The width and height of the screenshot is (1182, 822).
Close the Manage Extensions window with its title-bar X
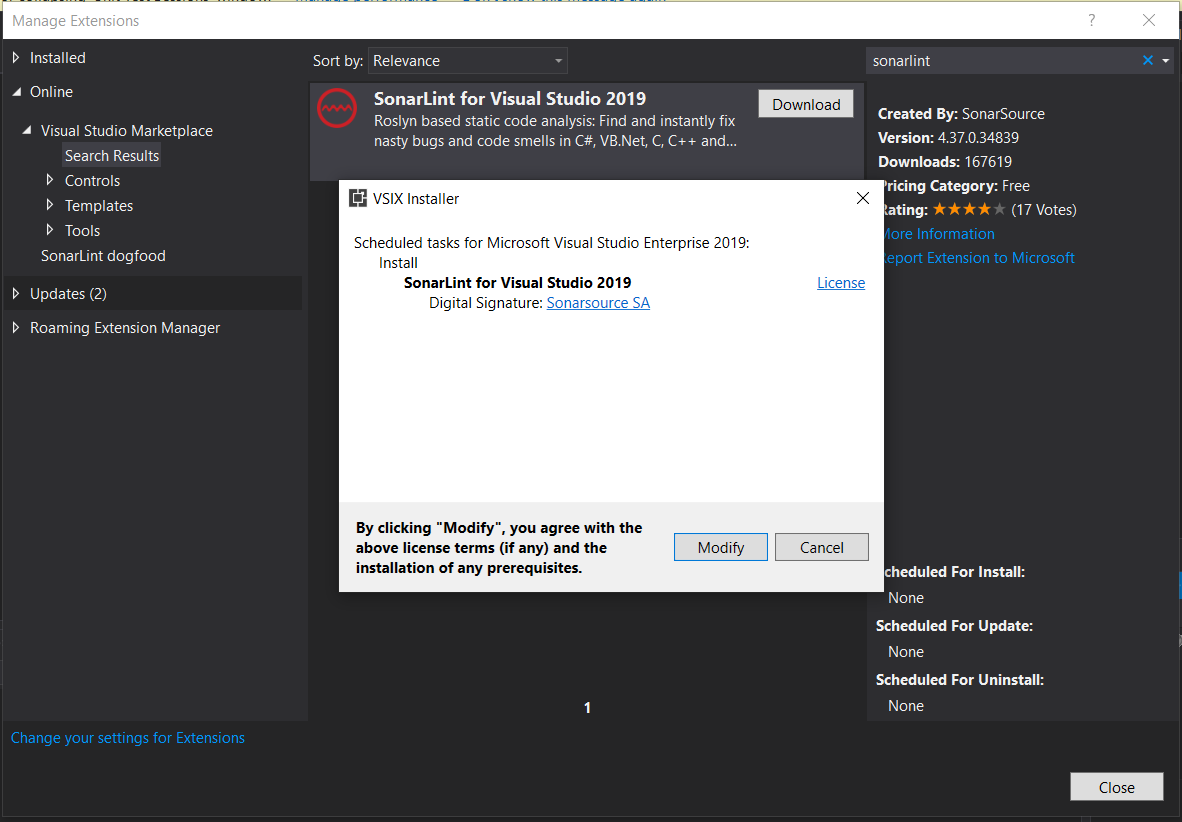point(1149,20)
